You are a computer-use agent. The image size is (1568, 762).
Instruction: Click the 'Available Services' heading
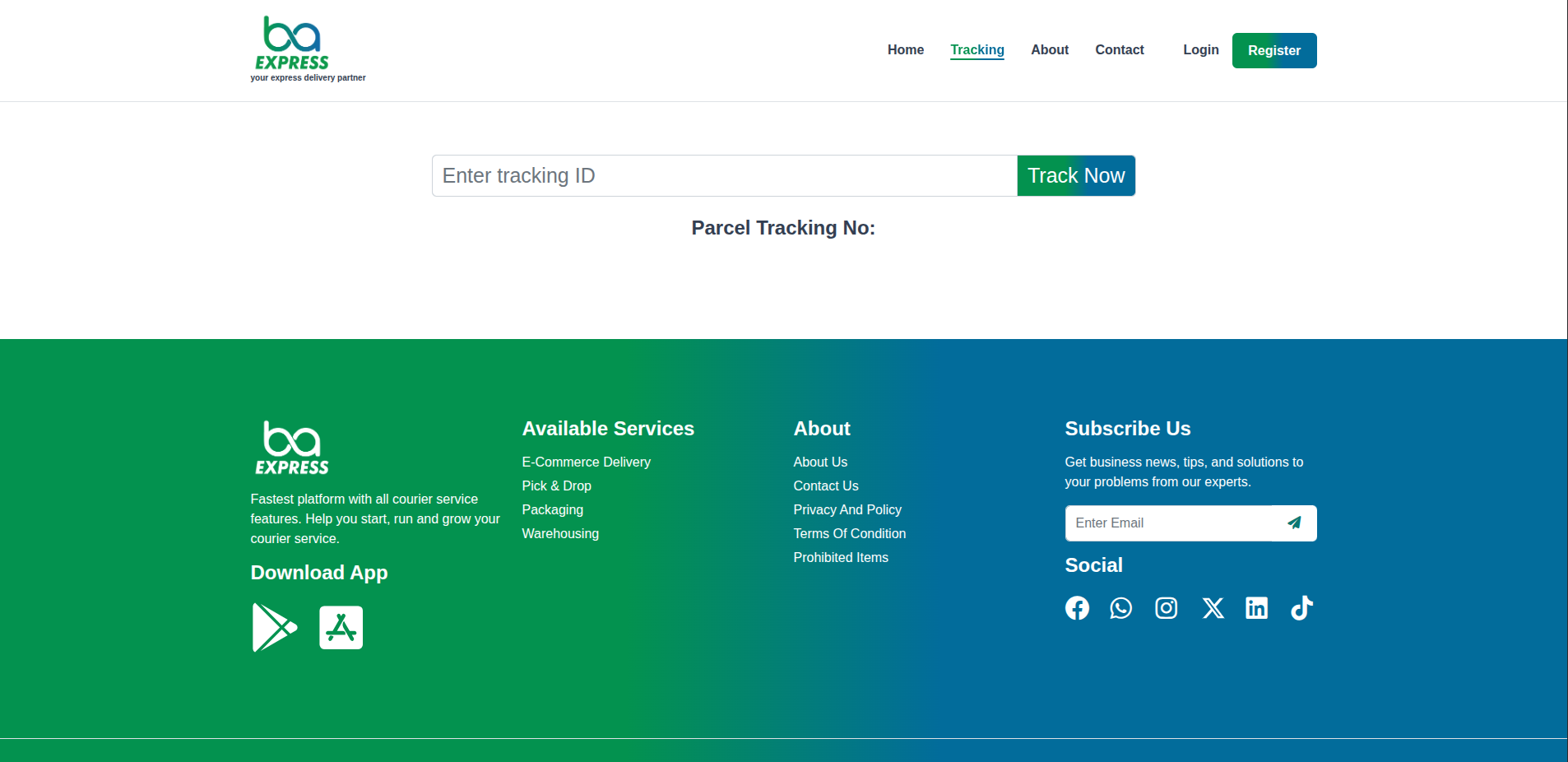coord(608,429)
